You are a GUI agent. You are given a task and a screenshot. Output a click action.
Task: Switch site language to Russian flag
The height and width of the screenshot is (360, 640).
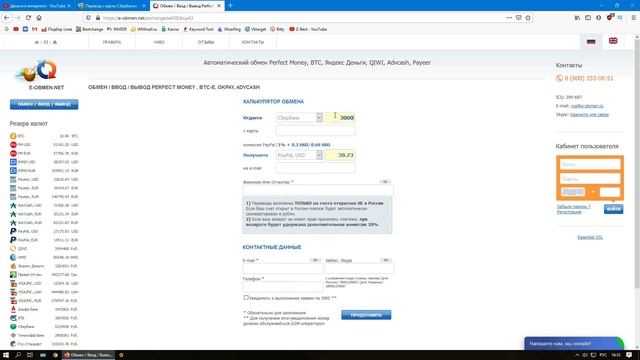(x=591, y=41)
